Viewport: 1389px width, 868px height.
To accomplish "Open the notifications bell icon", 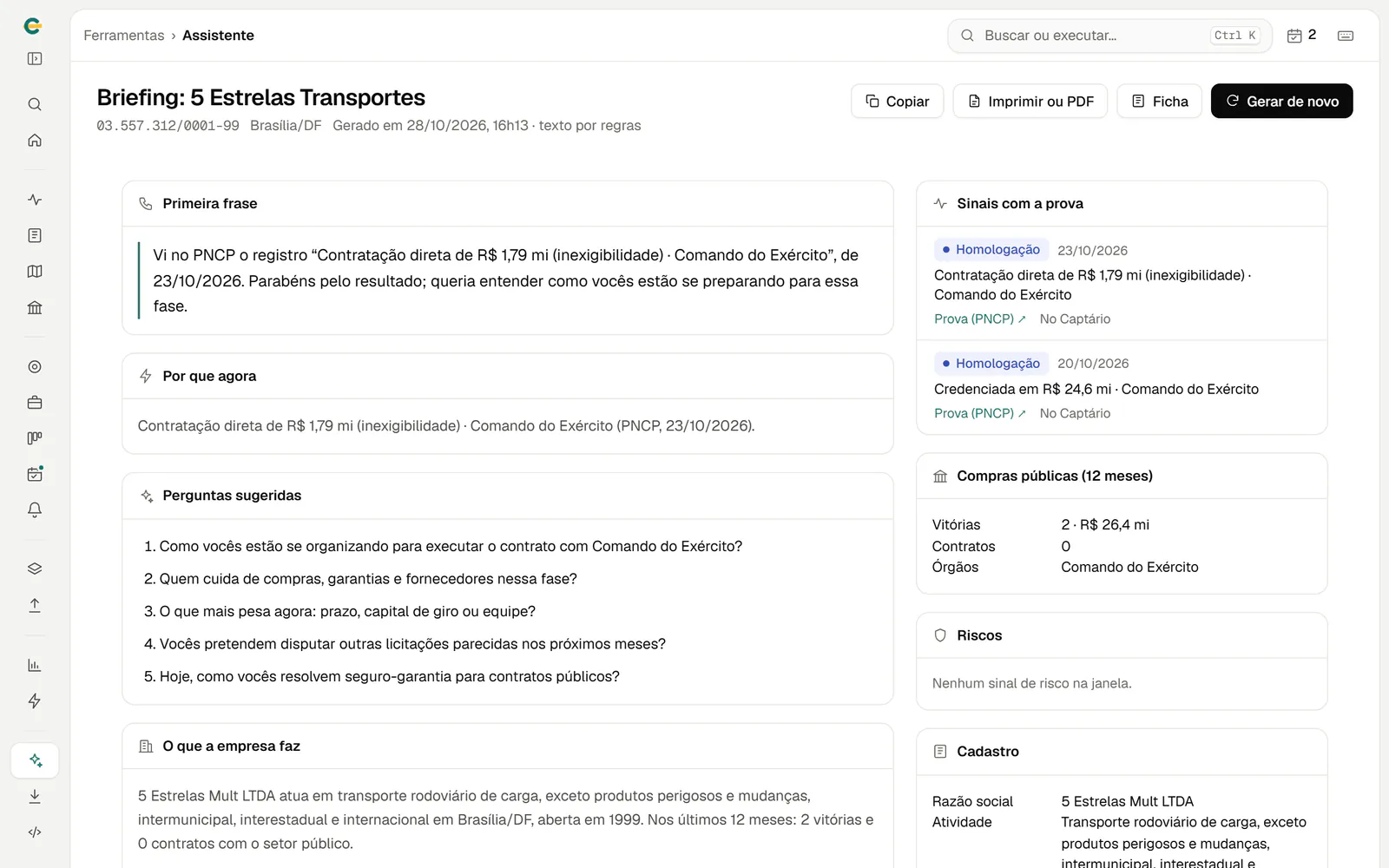I will (x=35, y=510).
